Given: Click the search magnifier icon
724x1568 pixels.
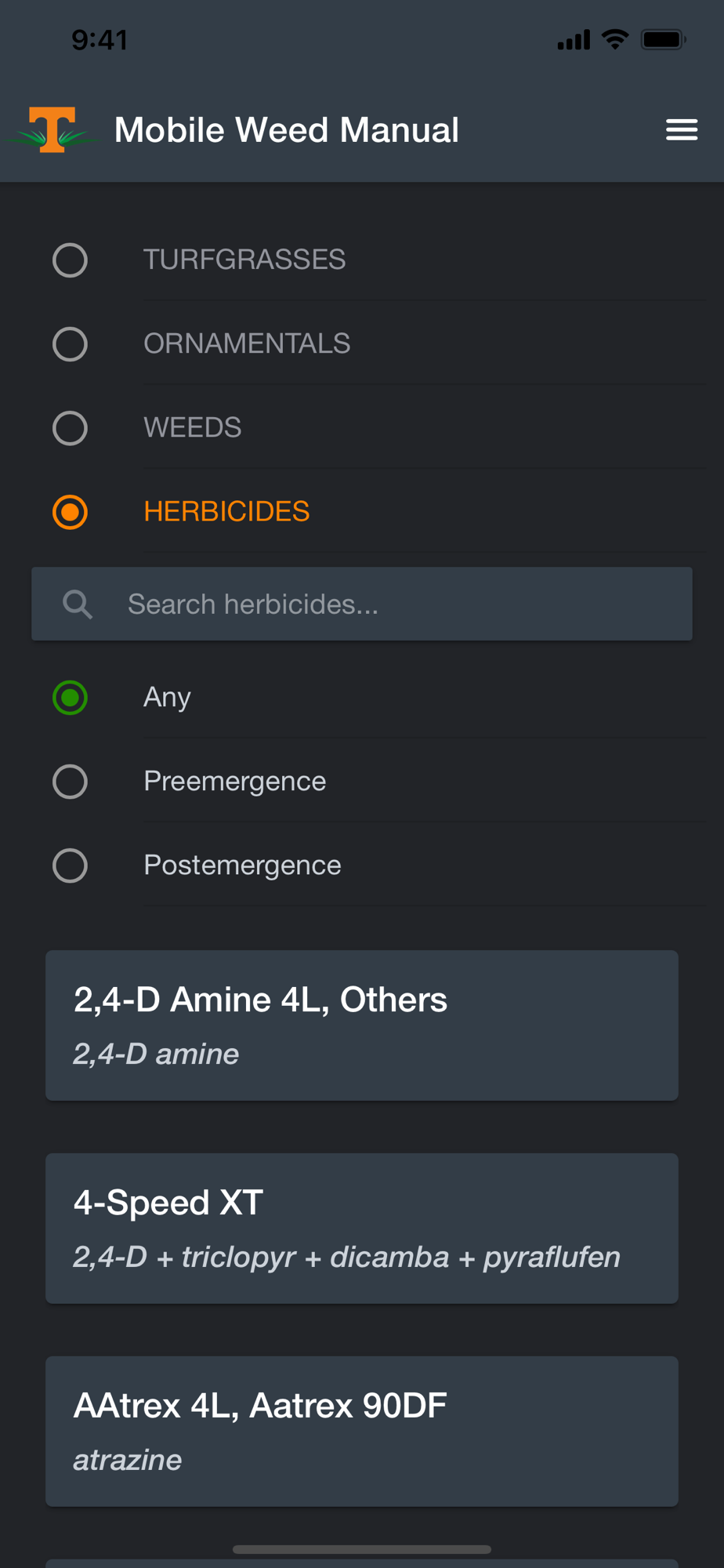Looking at the screenshot, I should point(78,604).
